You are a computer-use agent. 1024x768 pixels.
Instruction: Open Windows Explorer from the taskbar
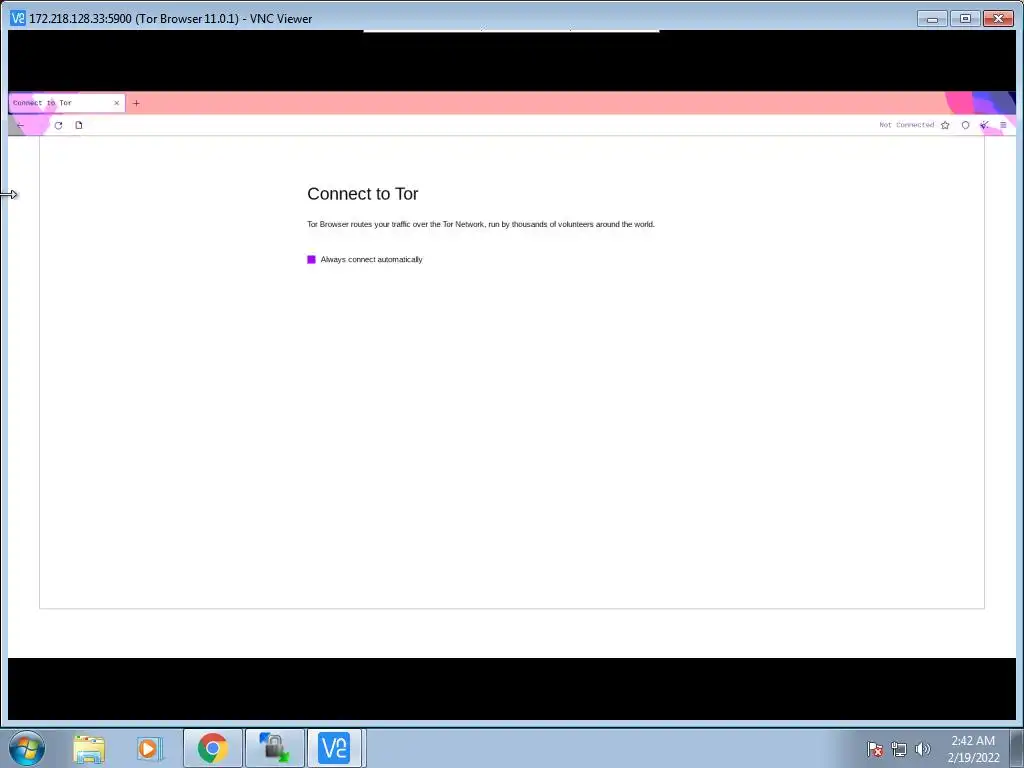tap(89, 748)
